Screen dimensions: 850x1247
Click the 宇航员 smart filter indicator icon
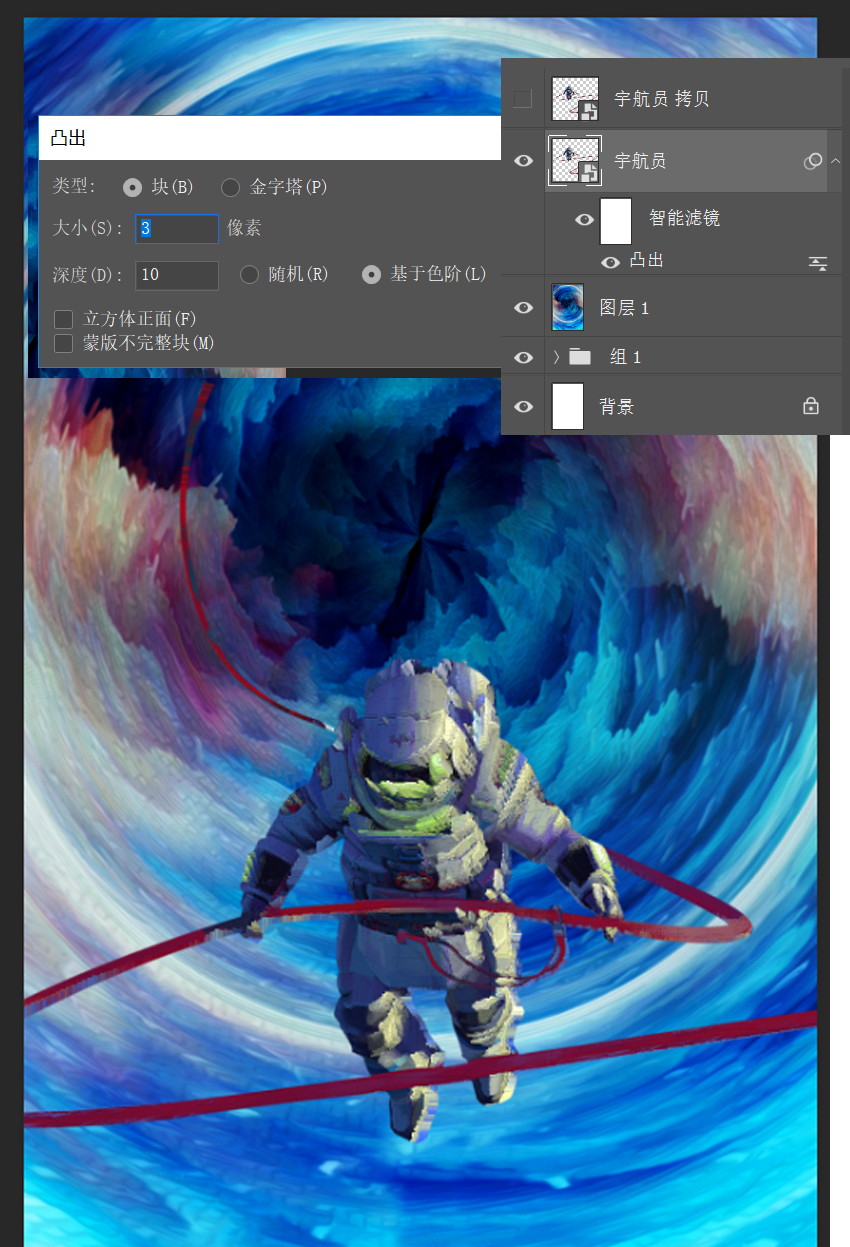coord(813,161)
